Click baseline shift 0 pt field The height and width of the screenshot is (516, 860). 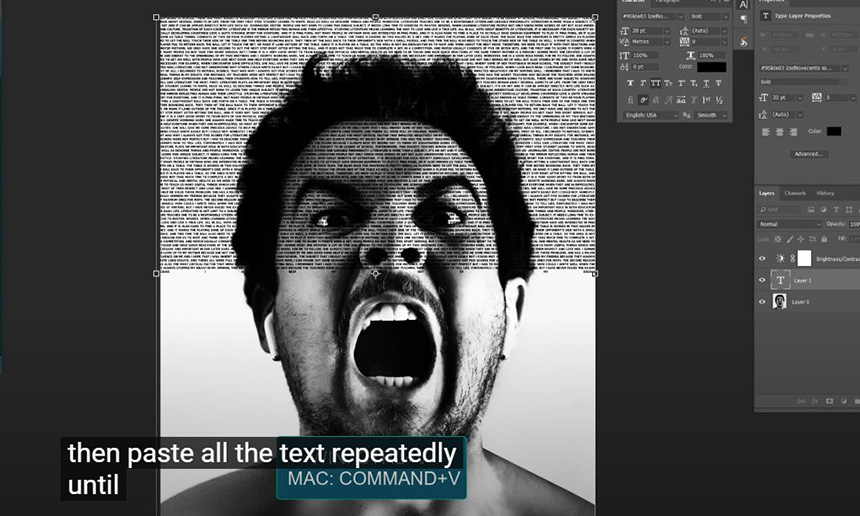coord(644,67)
